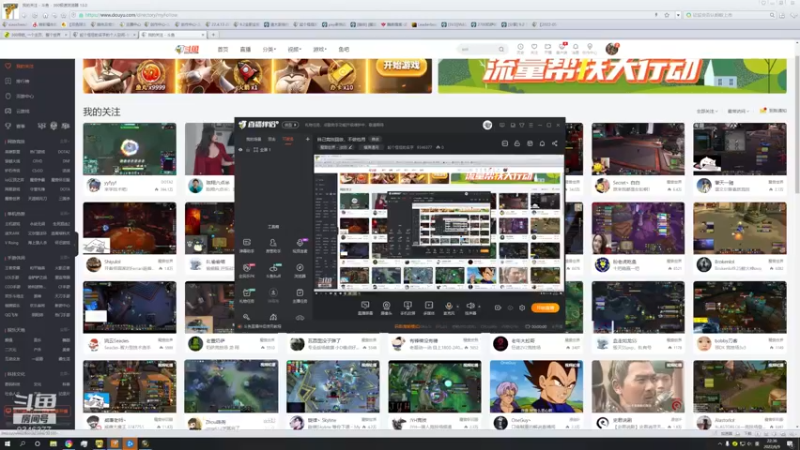Viewport: 800px width, 450px height.
Task: Click the orange start streaming button
Action: coord(545,308)
